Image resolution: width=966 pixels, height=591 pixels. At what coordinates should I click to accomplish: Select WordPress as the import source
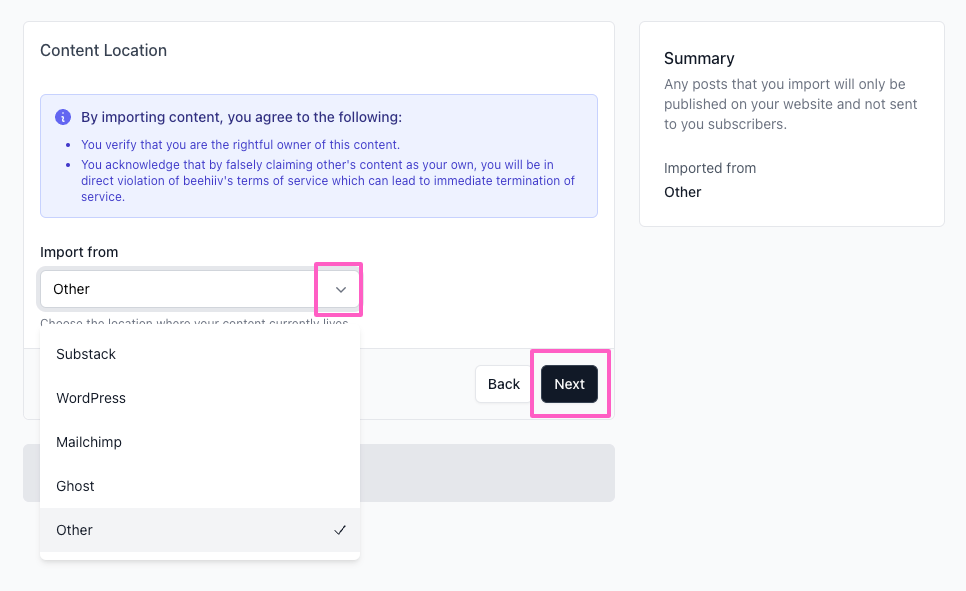(91, 398)
